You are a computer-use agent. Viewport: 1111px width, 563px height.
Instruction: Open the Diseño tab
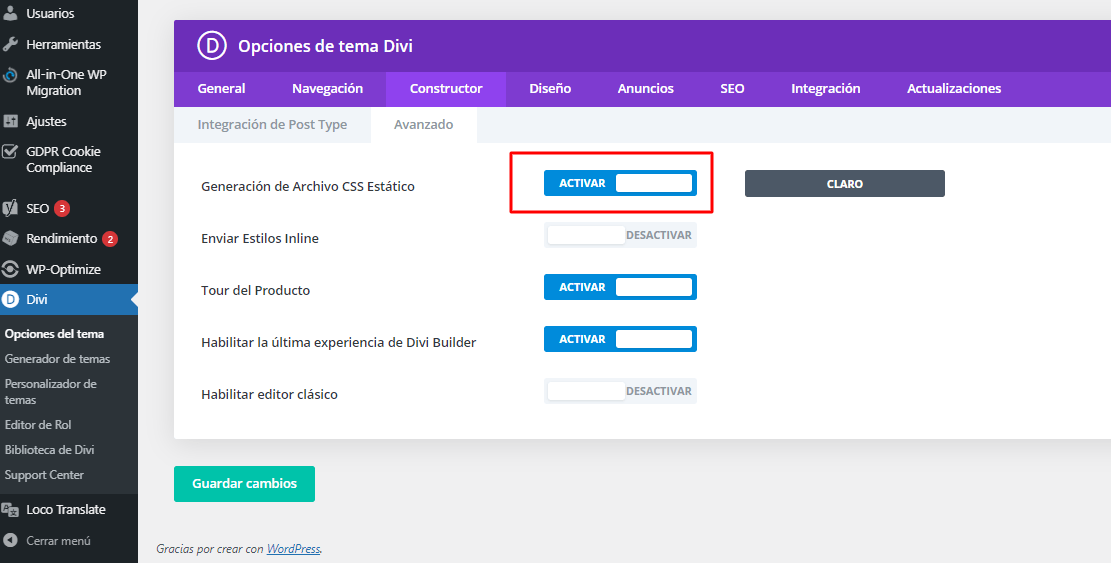tap(550, 89)
